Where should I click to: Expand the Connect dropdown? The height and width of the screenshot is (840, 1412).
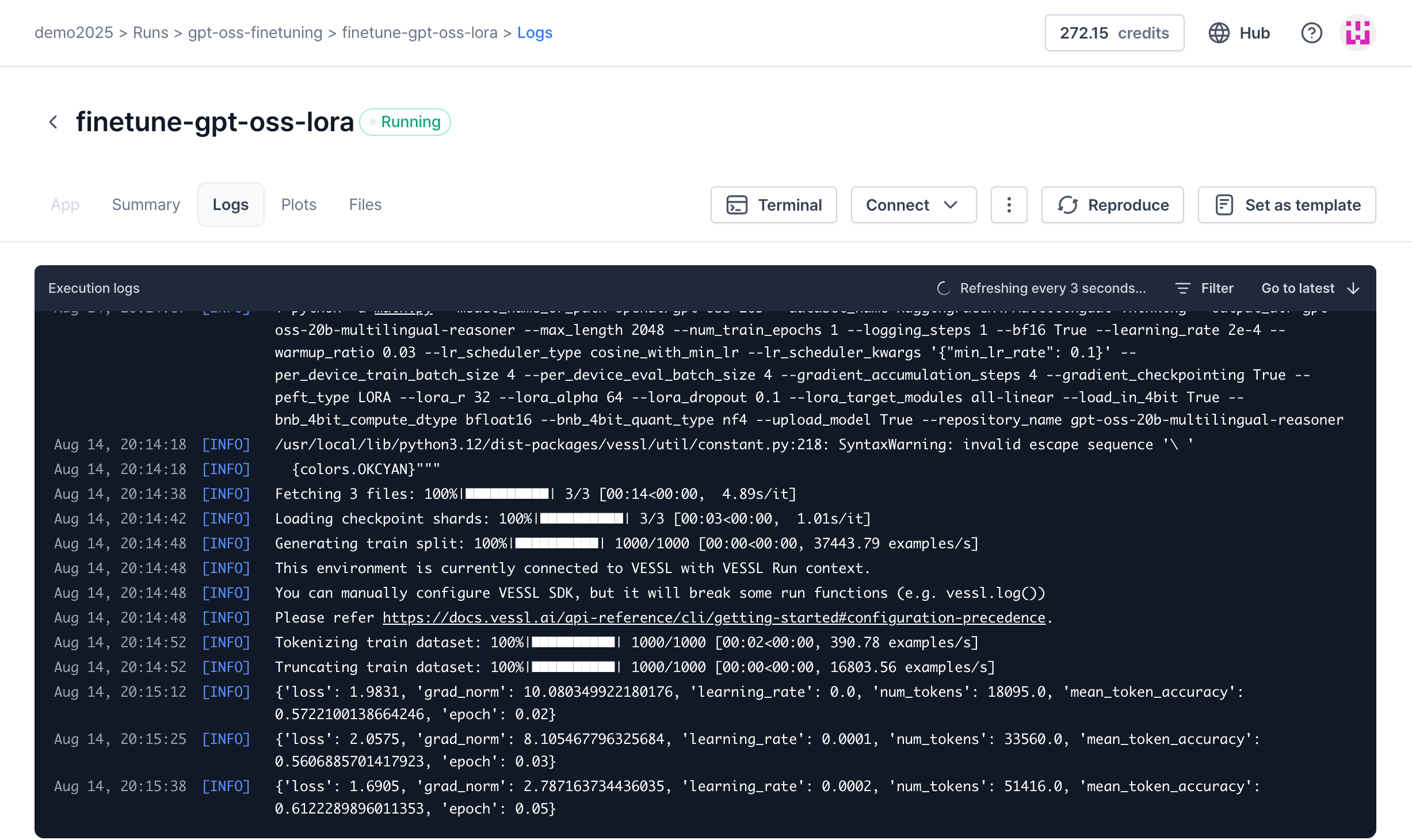[x=913, y=205]
